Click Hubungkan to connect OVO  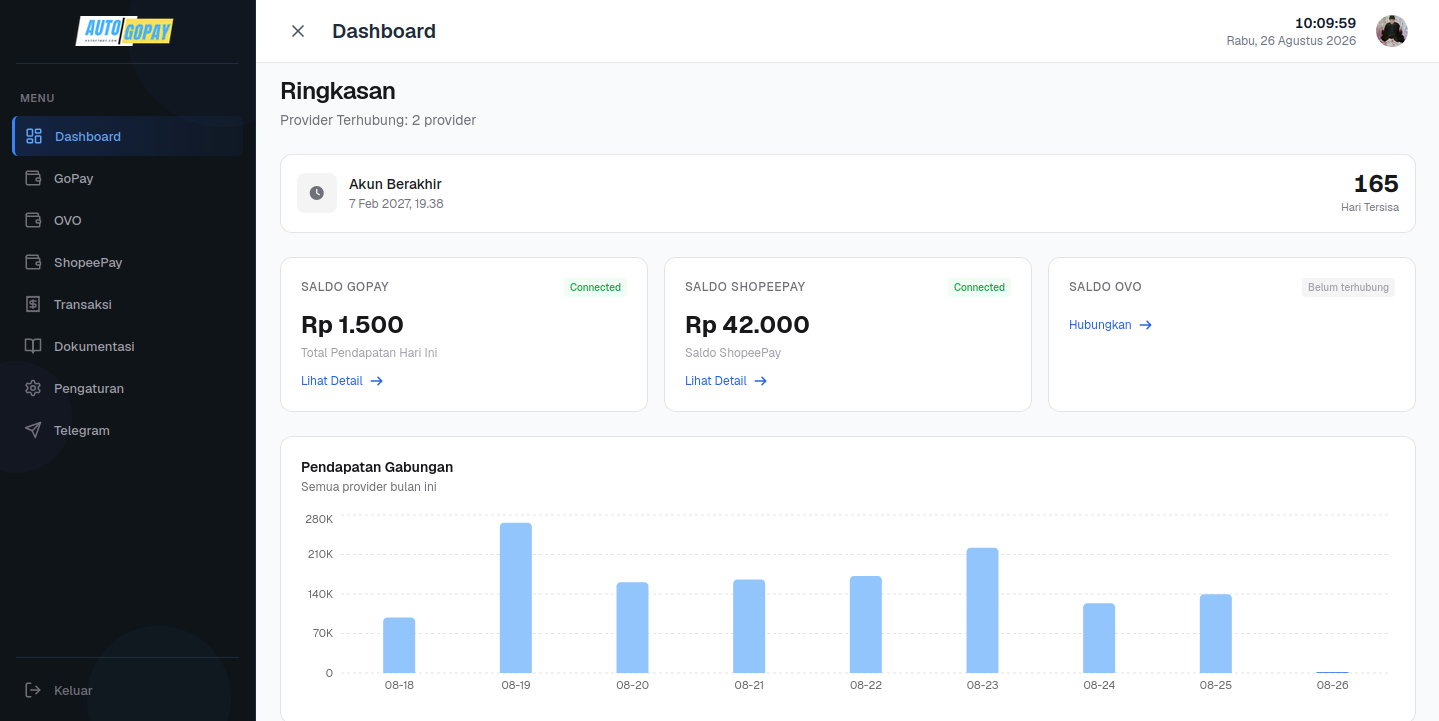(x=1110, y=325)
